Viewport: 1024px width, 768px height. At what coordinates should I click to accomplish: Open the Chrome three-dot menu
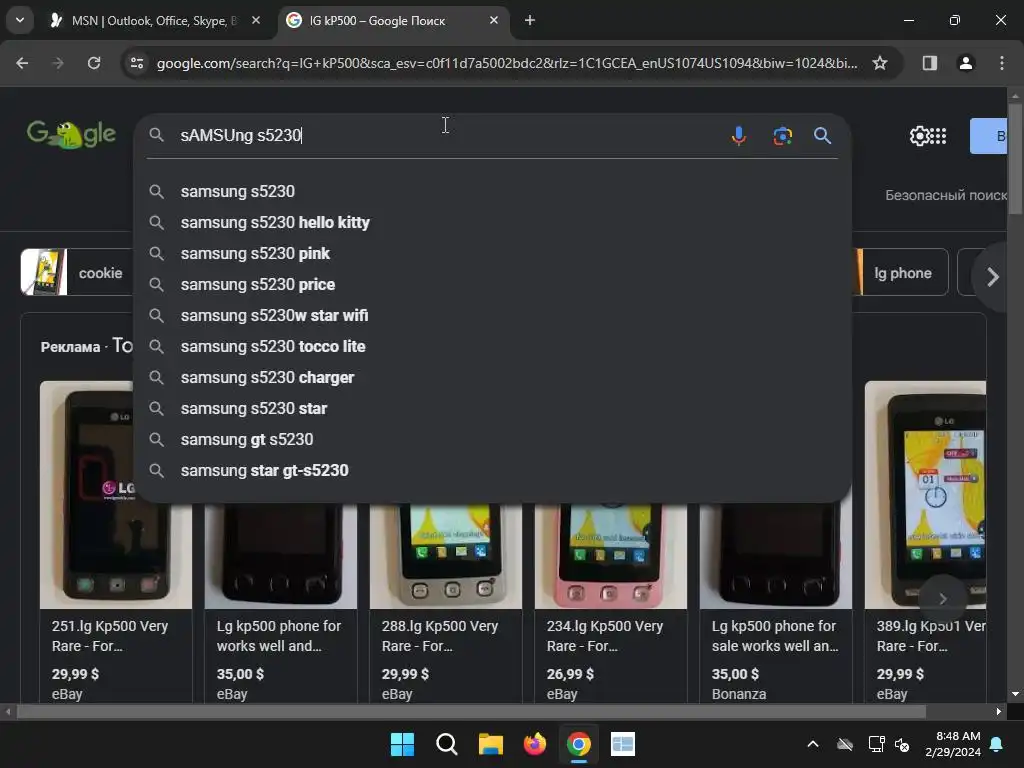click(1001, 63)
